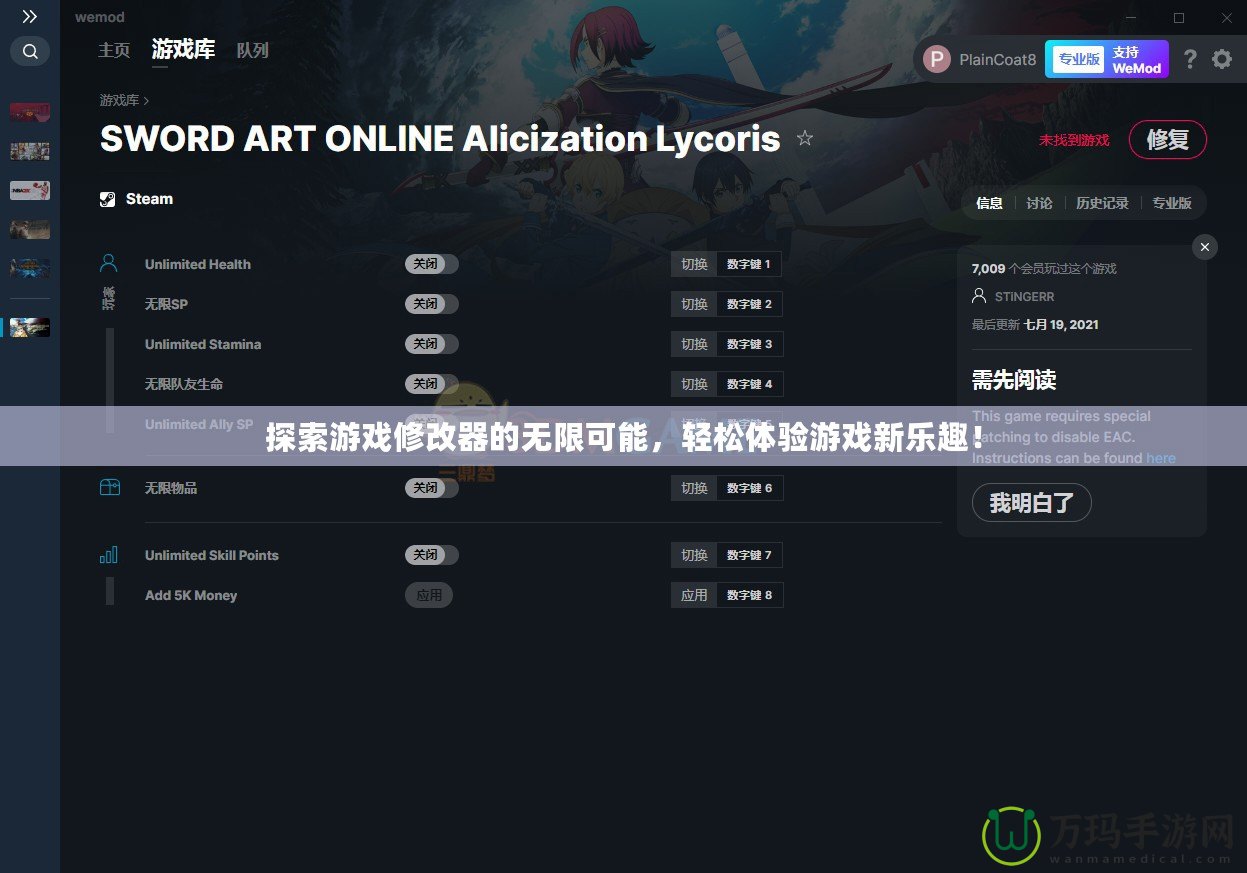The image size is (1247, 873).
Task: Click the STINGERR author name
Action: click(x=1025, y=297)
